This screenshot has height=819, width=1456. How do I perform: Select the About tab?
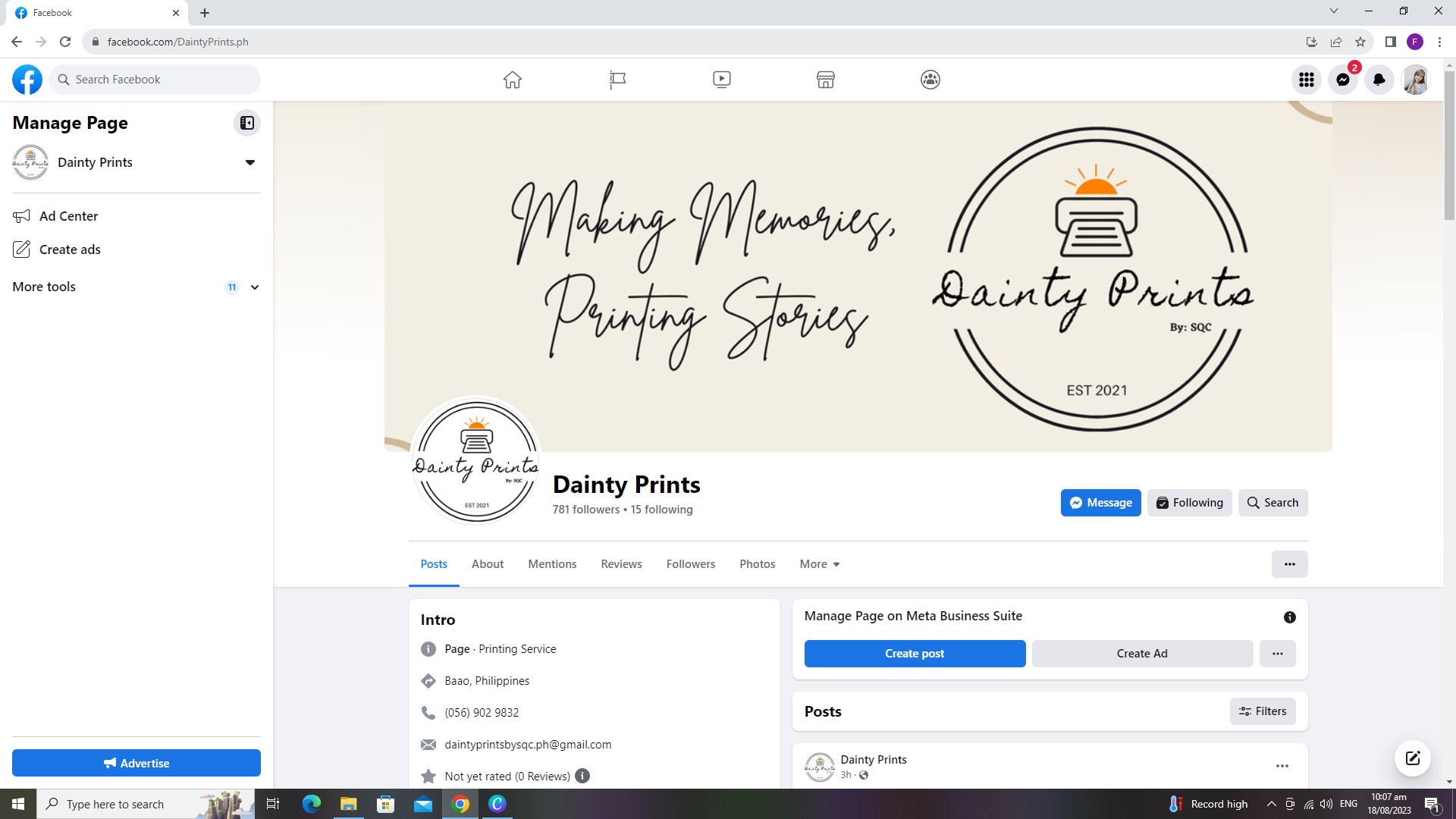pyautogui.click(x=488, y=564)
